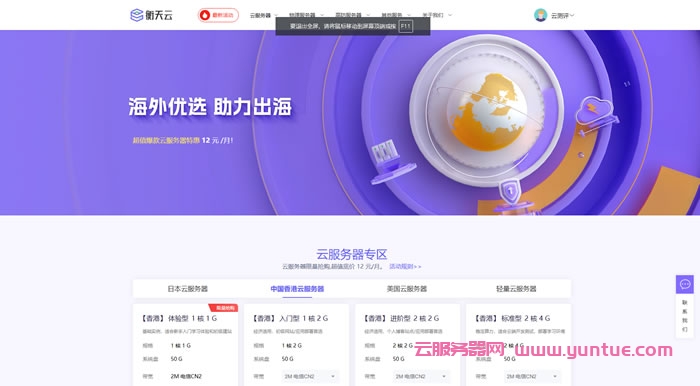This screenshot has height=386, width=700.
Task: Expand the 关于我们 navigation menu
Action: click(437, 15)
